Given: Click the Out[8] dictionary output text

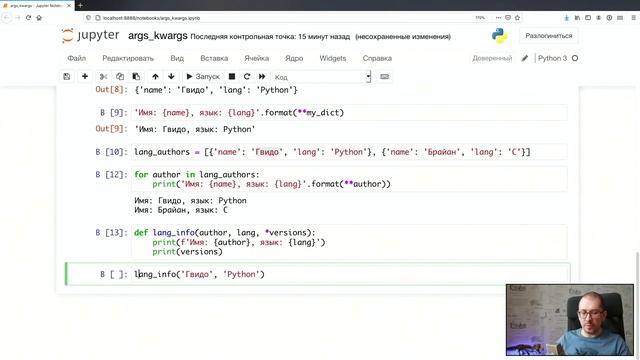Looking at the screenshot, I should tap(216, 90).
